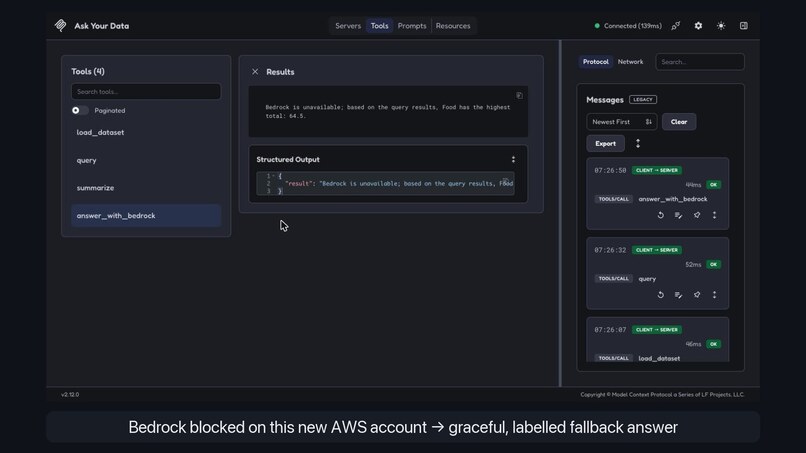Clear the messages list
The width and height of the screenshot is (806, 453).
click(x=679, y=122)
